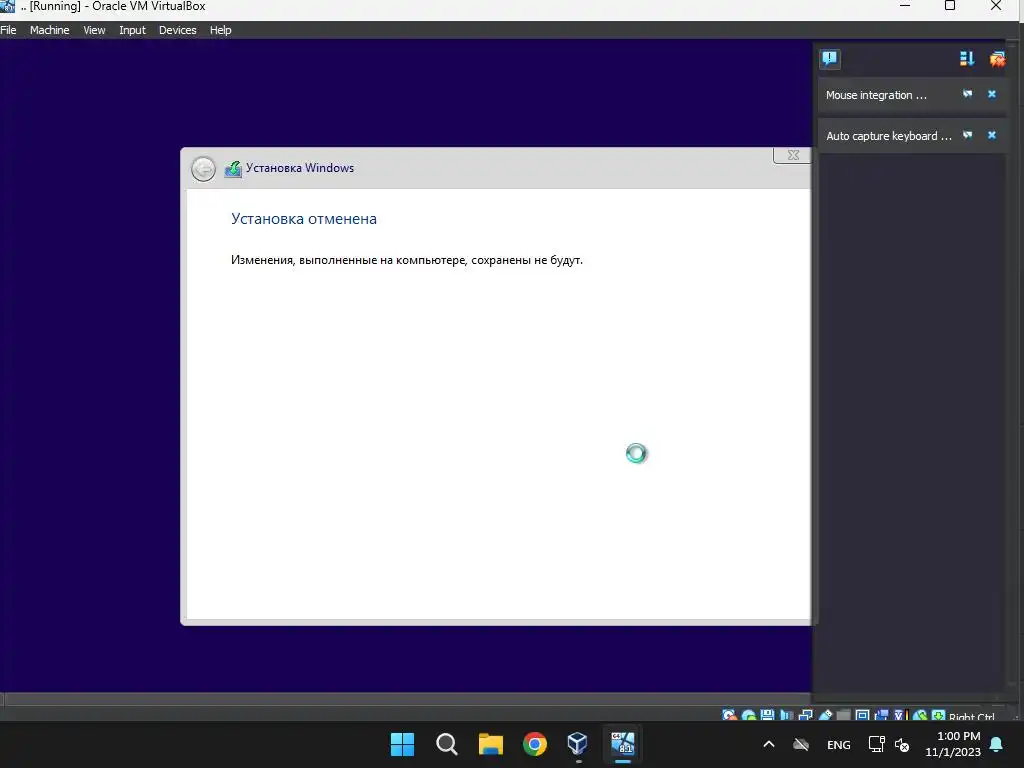Viewport: 1024px width, 768px height.
Task: Click the cloud sync tray icon
Action: click(801, 744)
